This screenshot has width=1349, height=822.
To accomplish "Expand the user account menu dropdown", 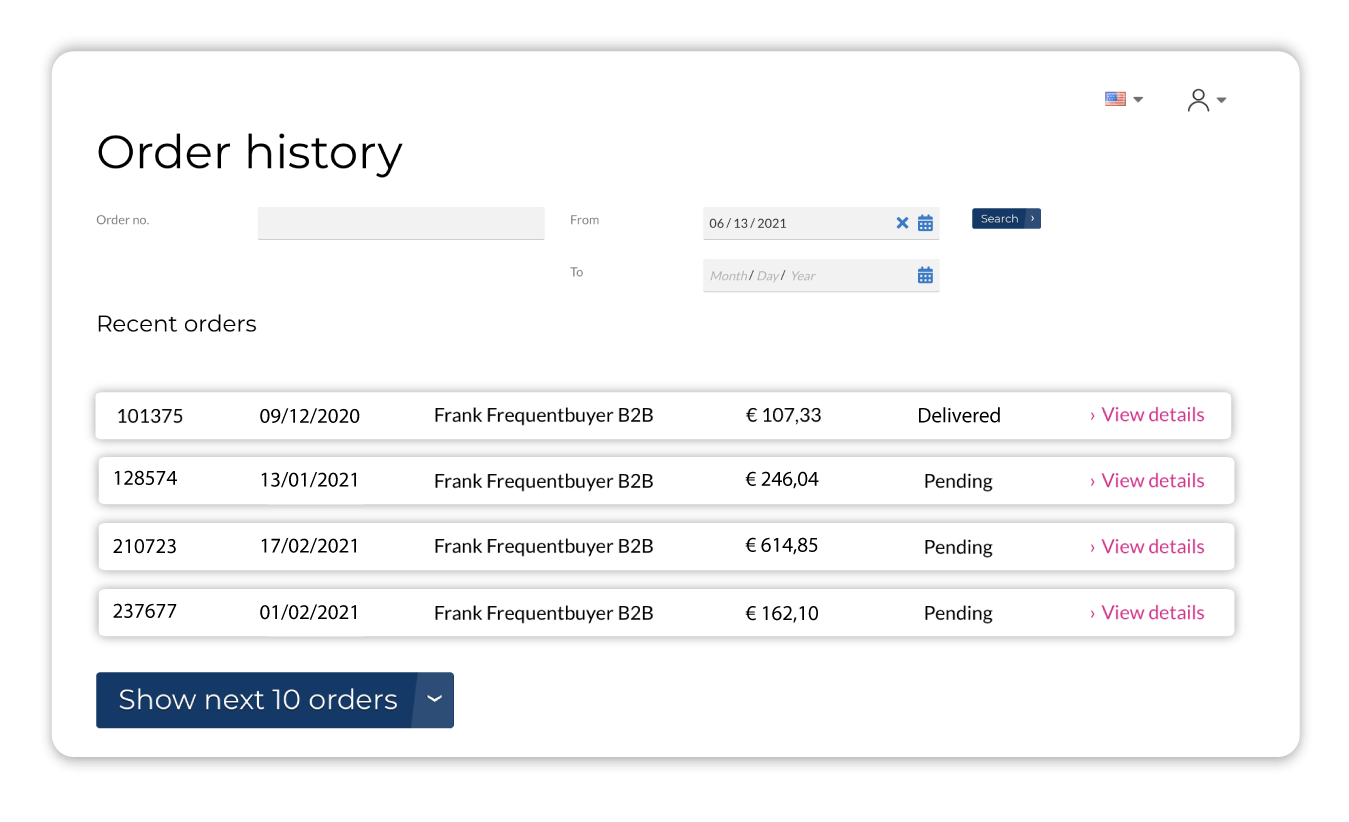I will click(1221, 101).
